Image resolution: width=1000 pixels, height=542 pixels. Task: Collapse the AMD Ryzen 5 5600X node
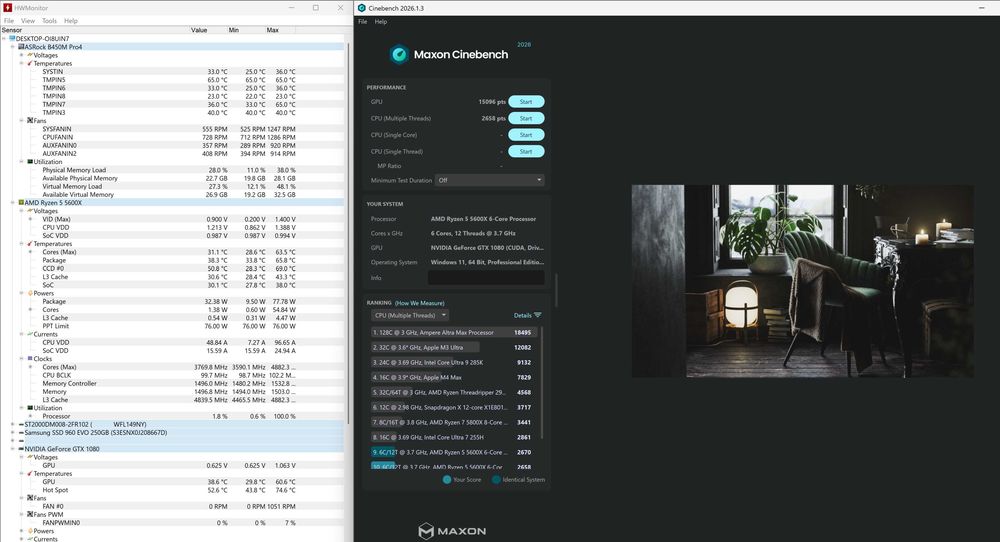13,203
